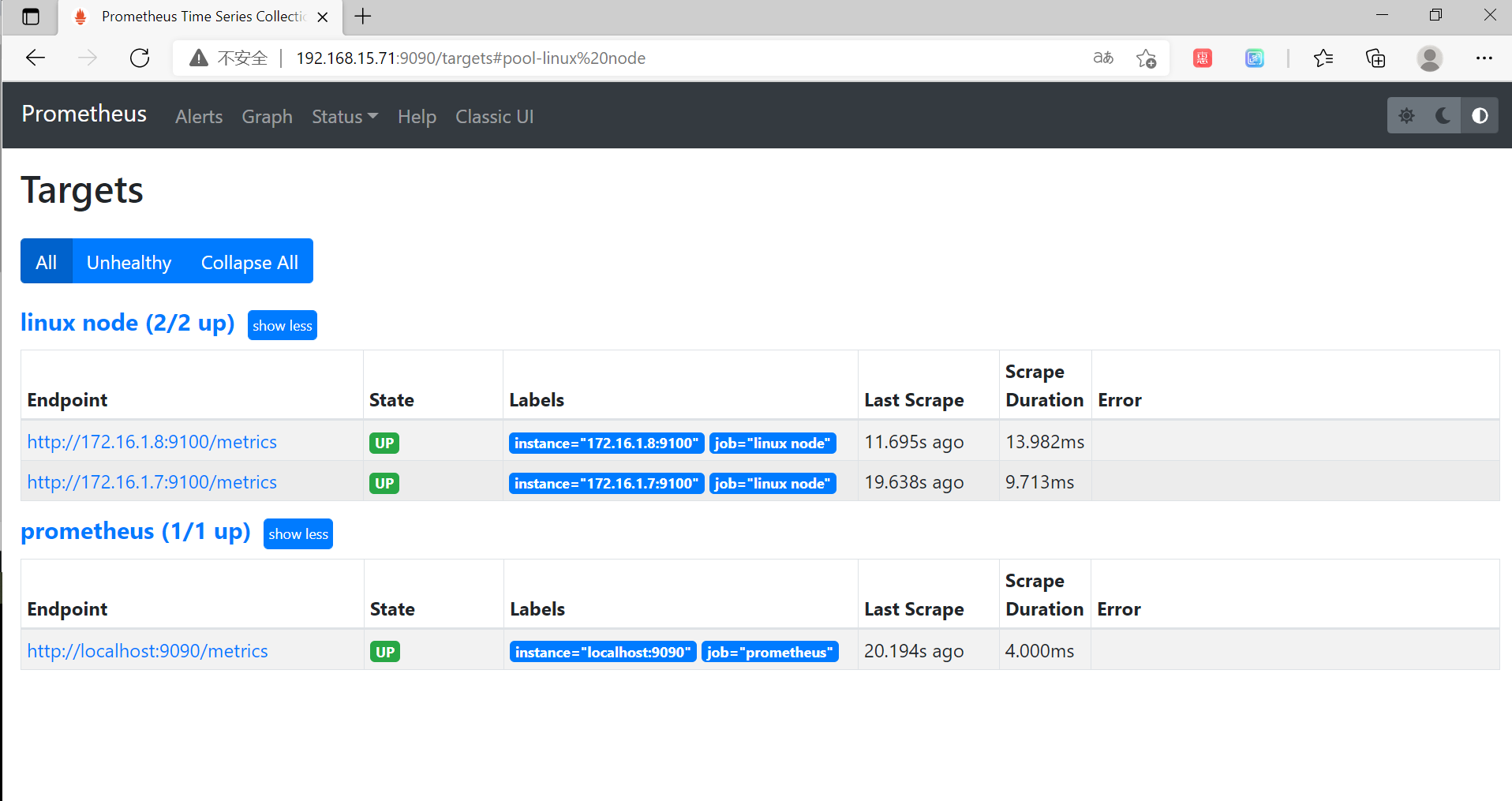Click the 20.194s ago last scrape value
1512x801 pixels.
coord(914,651)
